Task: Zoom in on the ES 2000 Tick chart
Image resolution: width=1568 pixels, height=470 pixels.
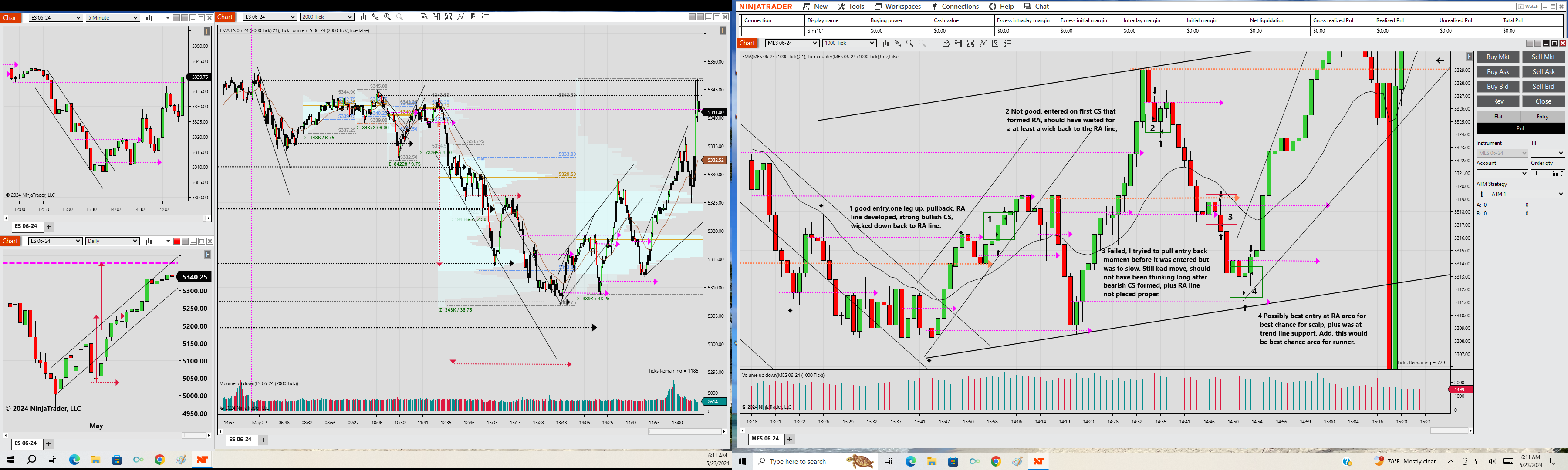Action: [x=387, y=17]
